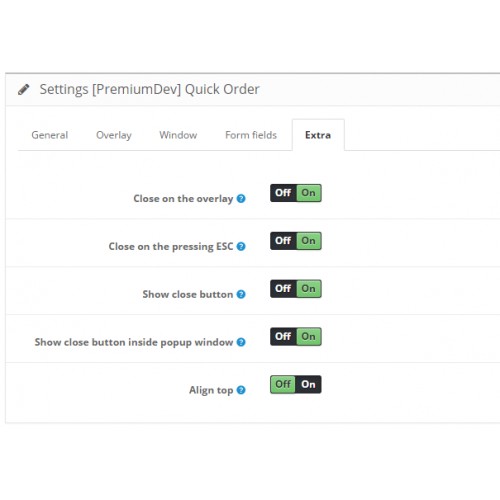Switch to the General tab

click(x=50, y=135)
